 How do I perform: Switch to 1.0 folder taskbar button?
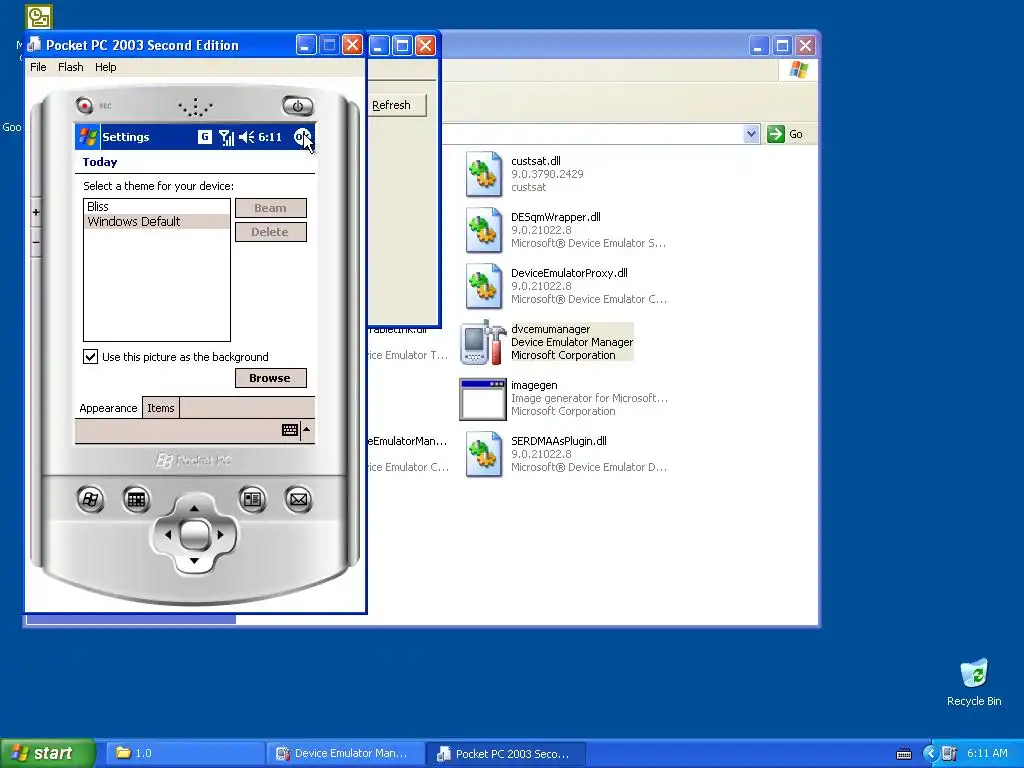click(x=185, y=753)
